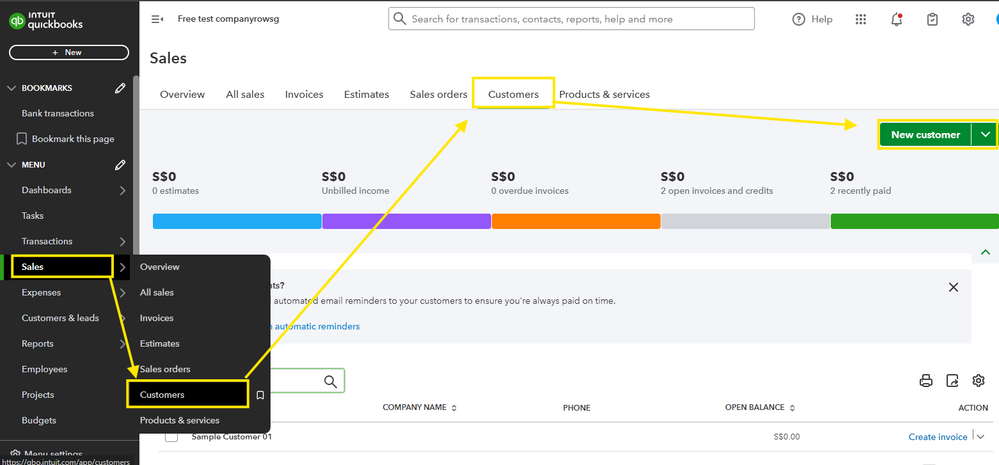Open Create invoice action dropdown arrow
Viewport: 999px width, 465px height.
pyautogui.click(x=981, y=437)
